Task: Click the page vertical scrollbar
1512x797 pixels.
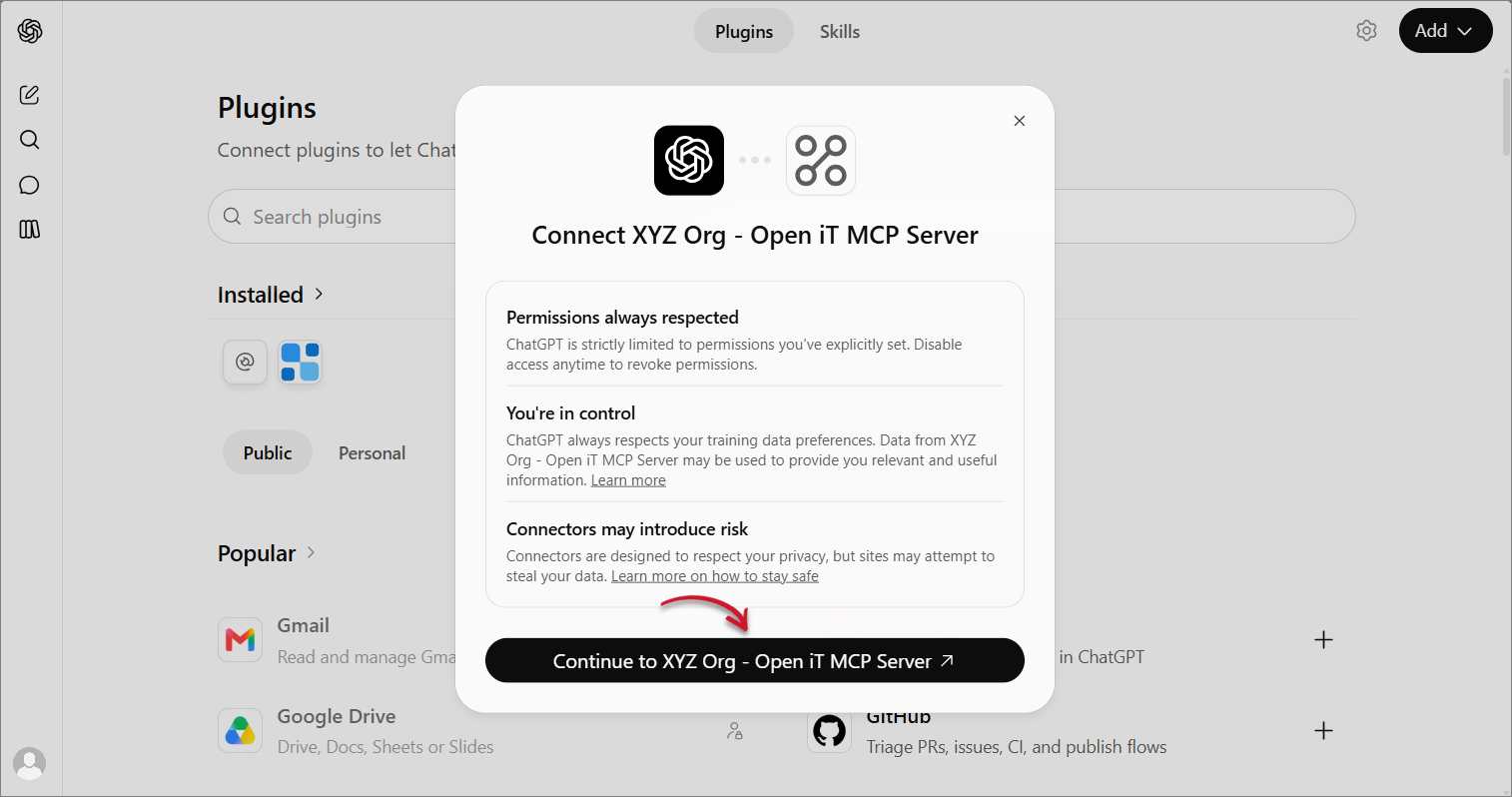Action: click(x=1506, y=116)
